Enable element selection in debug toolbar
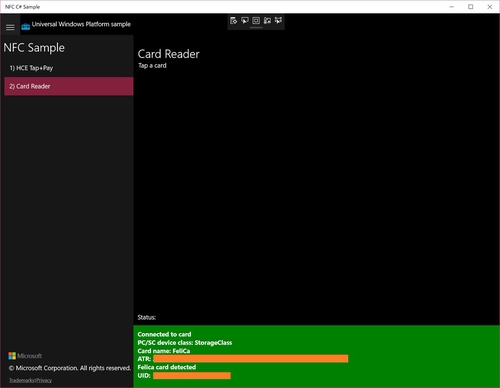Image resolution: width=500 pixels, height=388 pixels. click(245, 21)
